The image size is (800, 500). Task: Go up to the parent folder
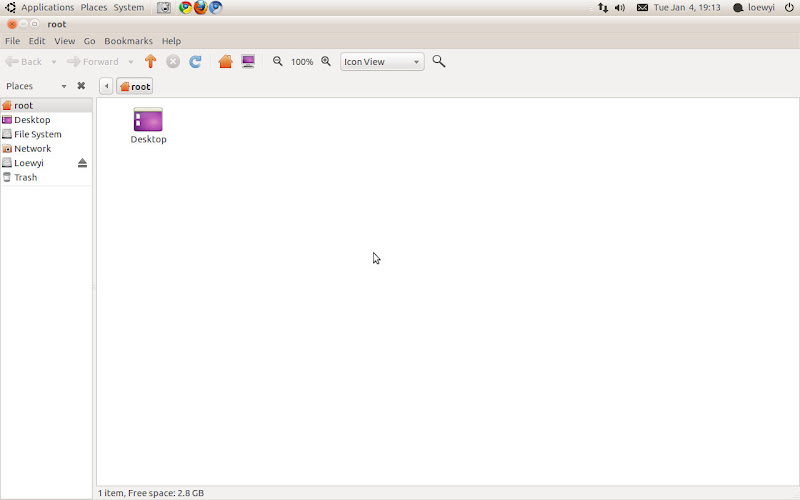151,62
